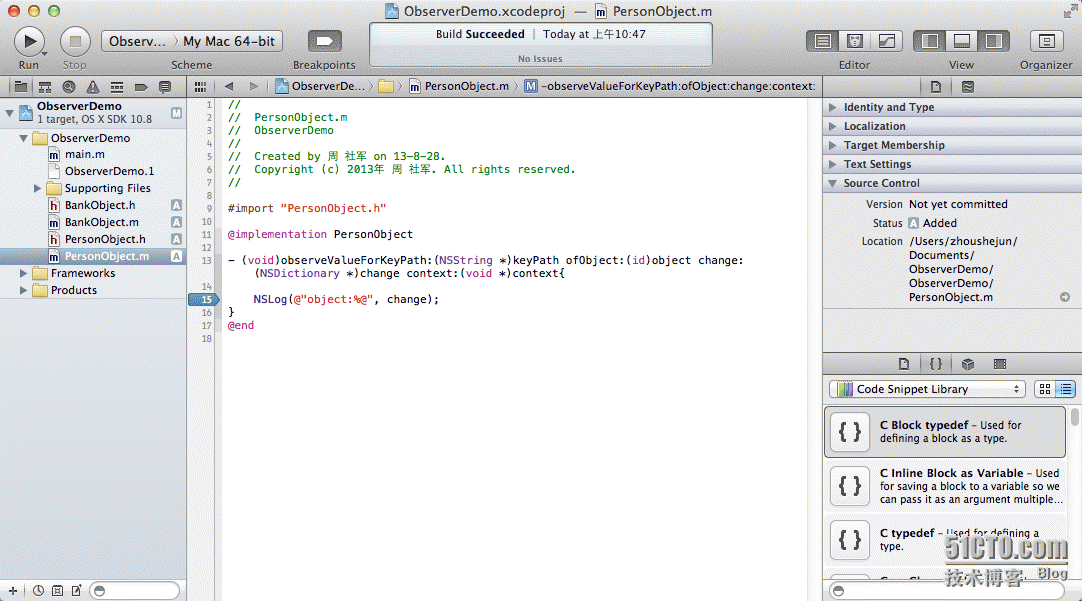1082x601 pixels.
Task: Select ObserverDemo.1 file
Action: tap(109, 171)
